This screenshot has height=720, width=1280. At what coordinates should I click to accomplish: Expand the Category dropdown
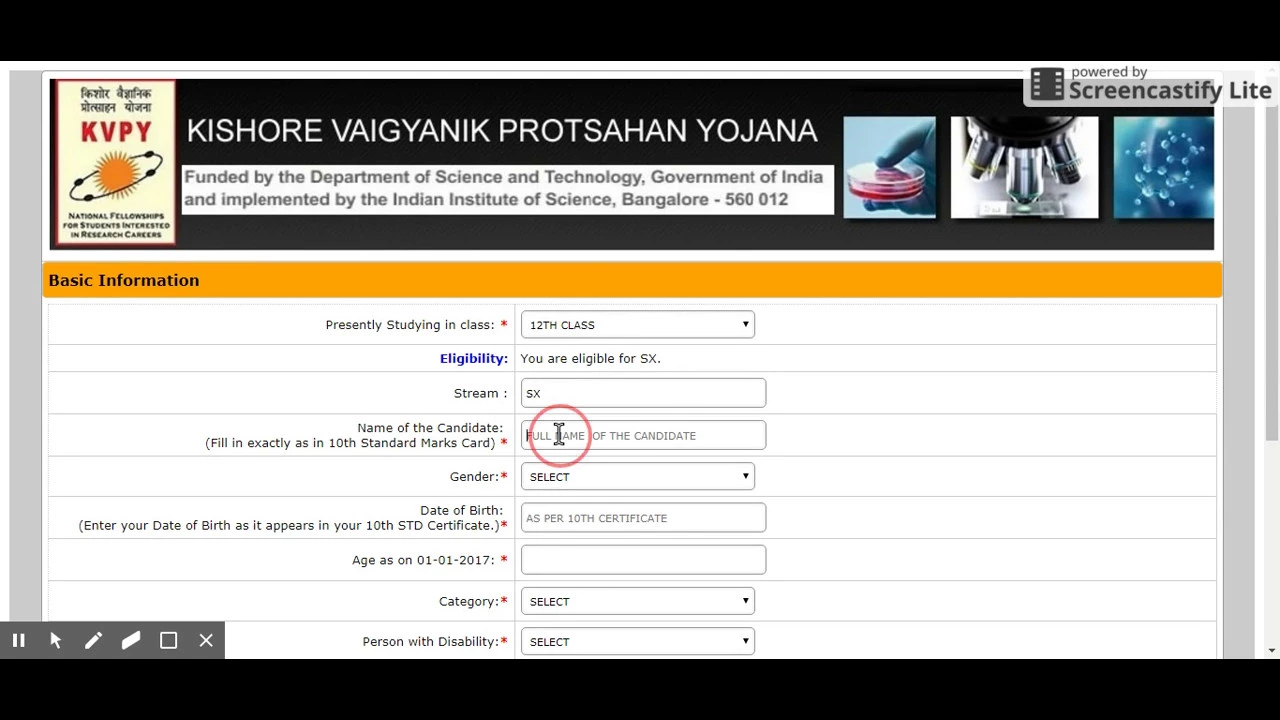coord(638,601)
